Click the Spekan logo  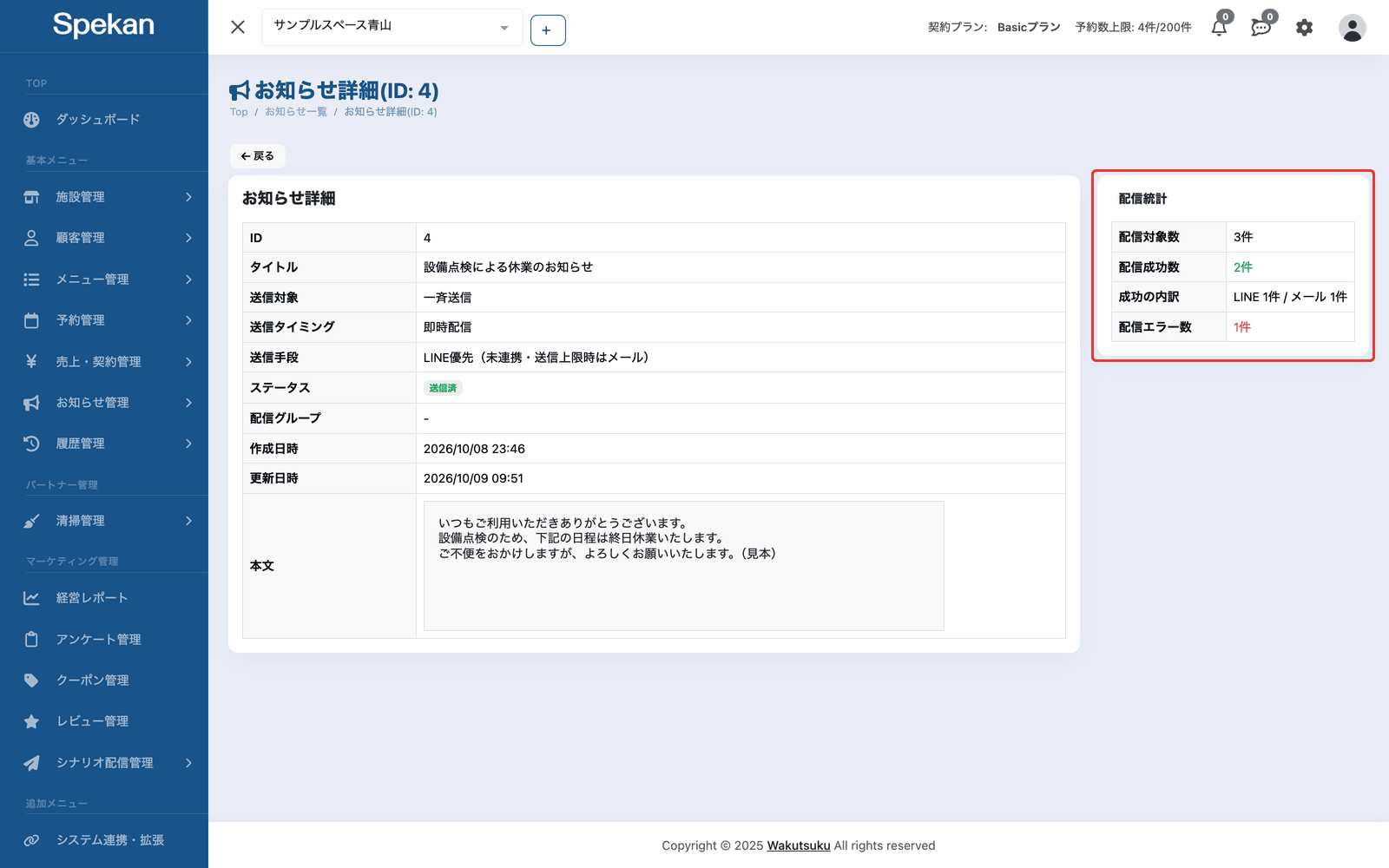click(x=103, y=24)
